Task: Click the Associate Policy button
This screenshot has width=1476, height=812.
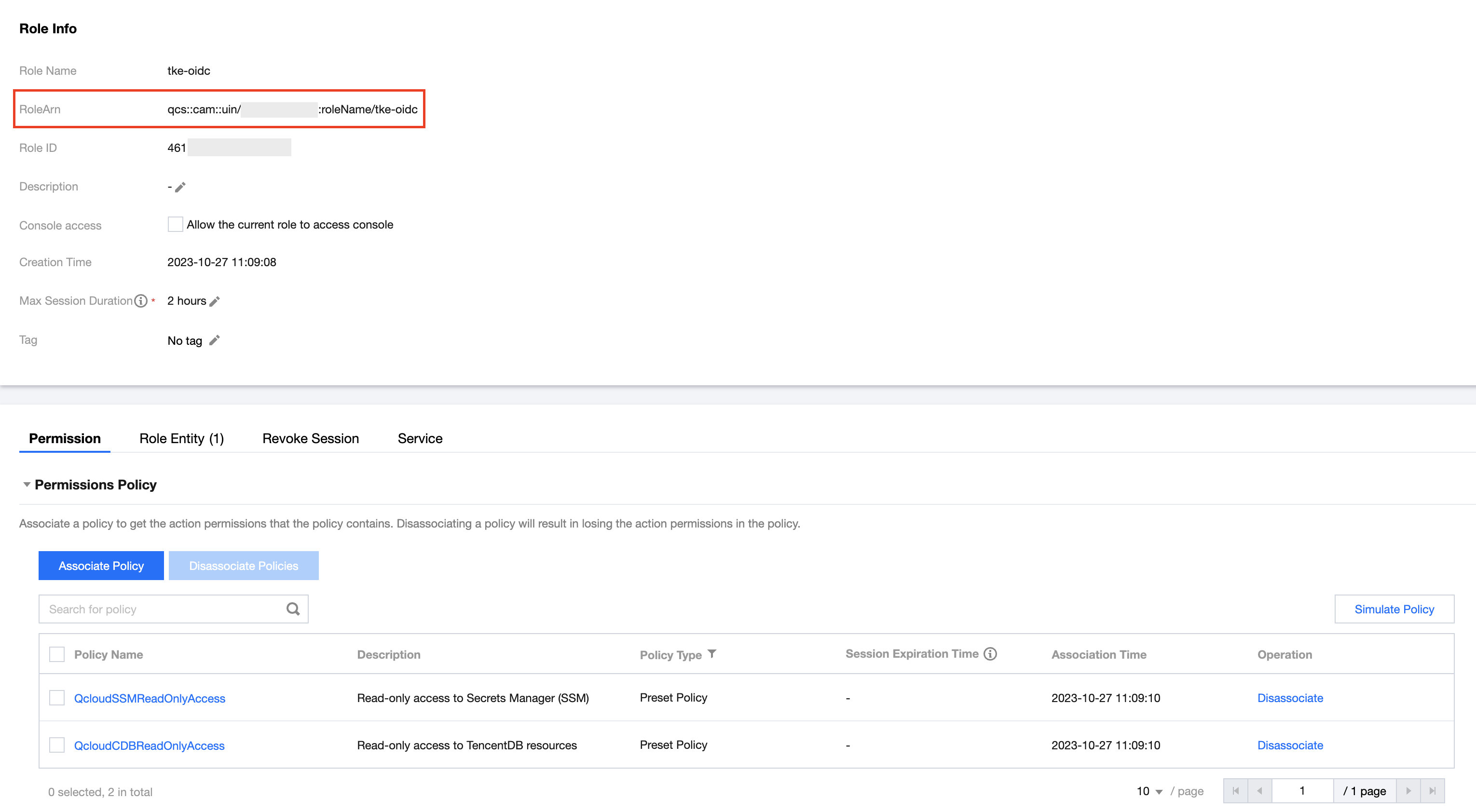Action: coord(101,566)
